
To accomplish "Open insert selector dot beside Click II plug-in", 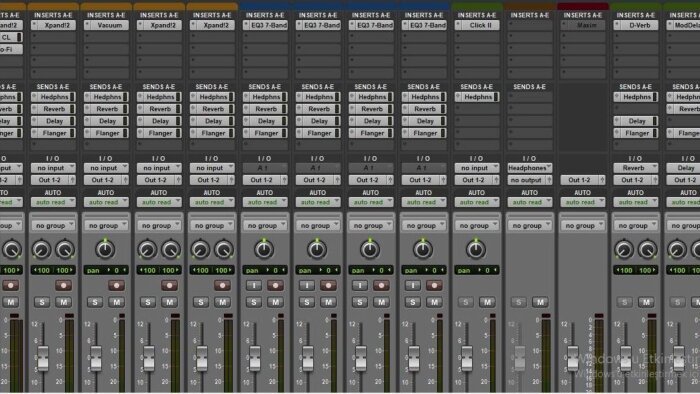I will tap(458, 25).
